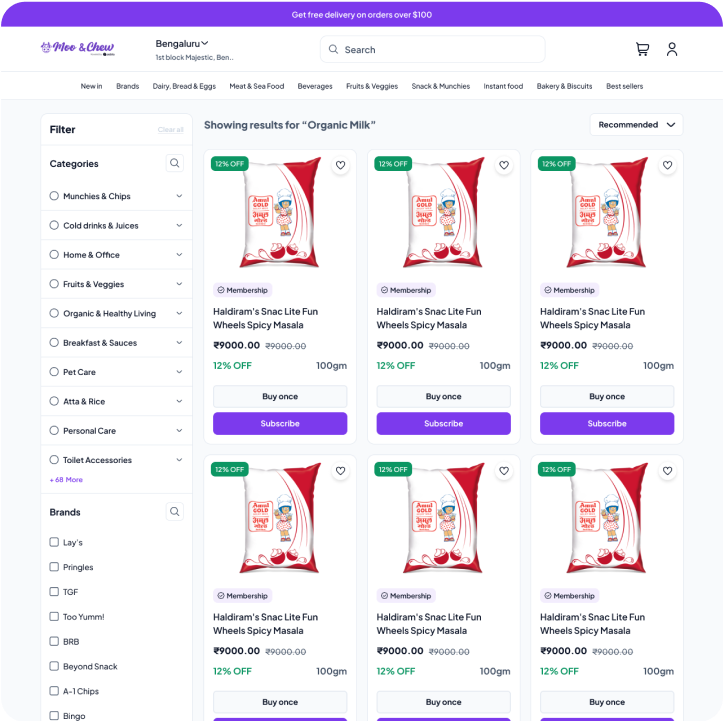
Task: Click Buy once on first top-row product
Action: click(x=280, y=396)
